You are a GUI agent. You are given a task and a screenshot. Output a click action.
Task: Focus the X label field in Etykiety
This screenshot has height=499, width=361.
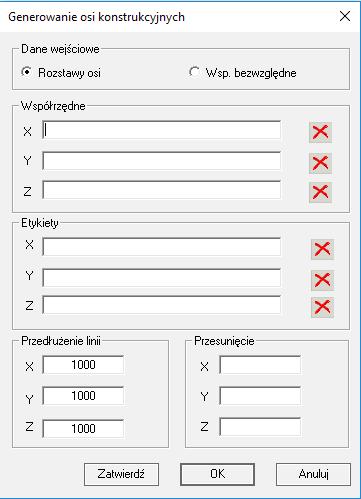point(162,247)
